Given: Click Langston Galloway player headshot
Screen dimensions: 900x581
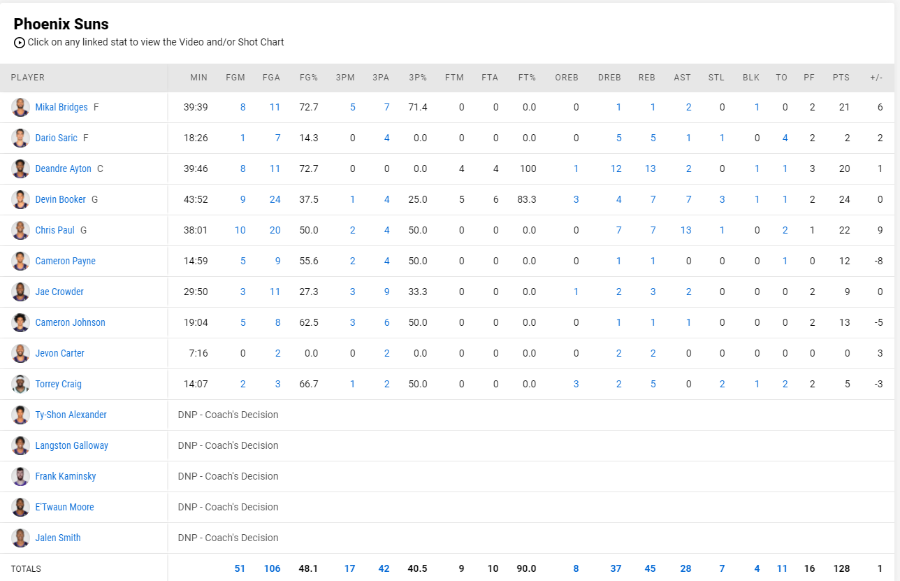Looking at the screenshot, I should point(20,446).
